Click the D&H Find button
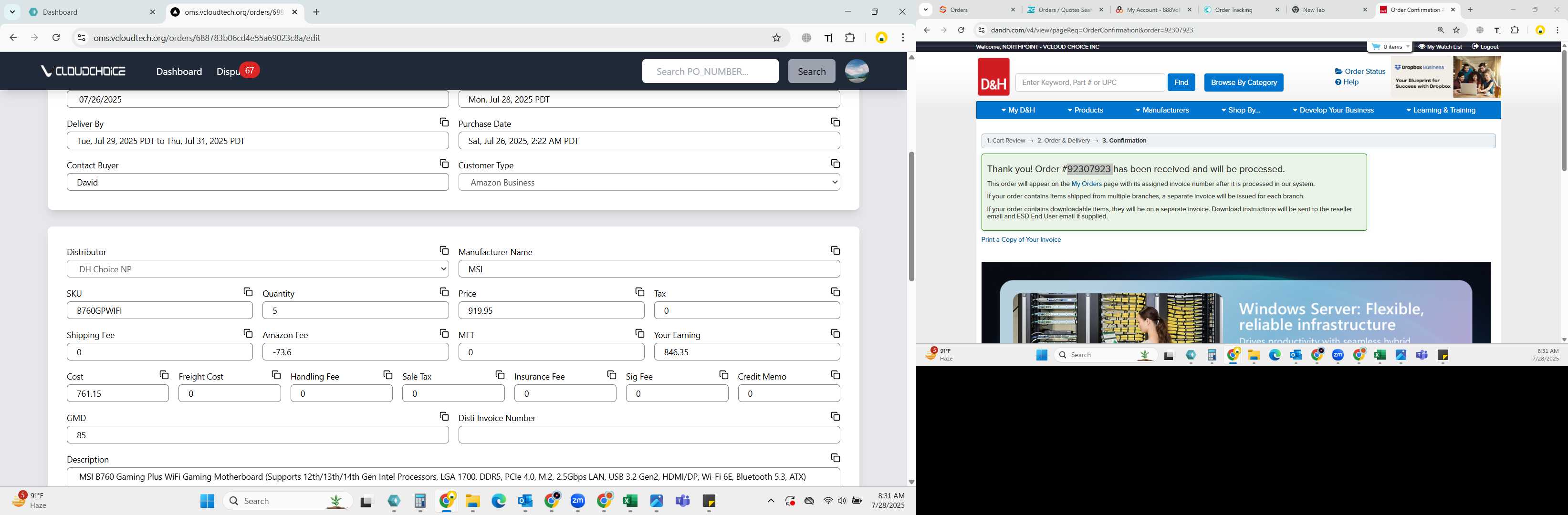Screen dimensions: 1568x515 coord(1181,82)
